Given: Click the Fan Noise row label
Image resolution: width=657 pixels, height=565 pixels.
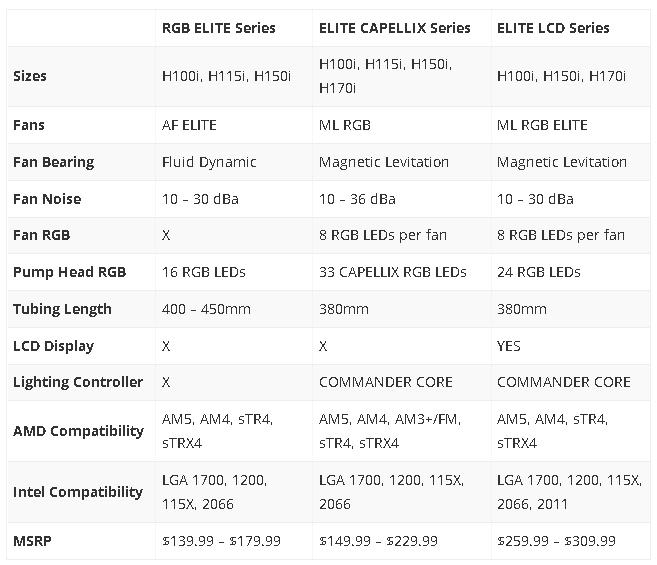Looking at the screenshot, I should click(x=47, y=199).
